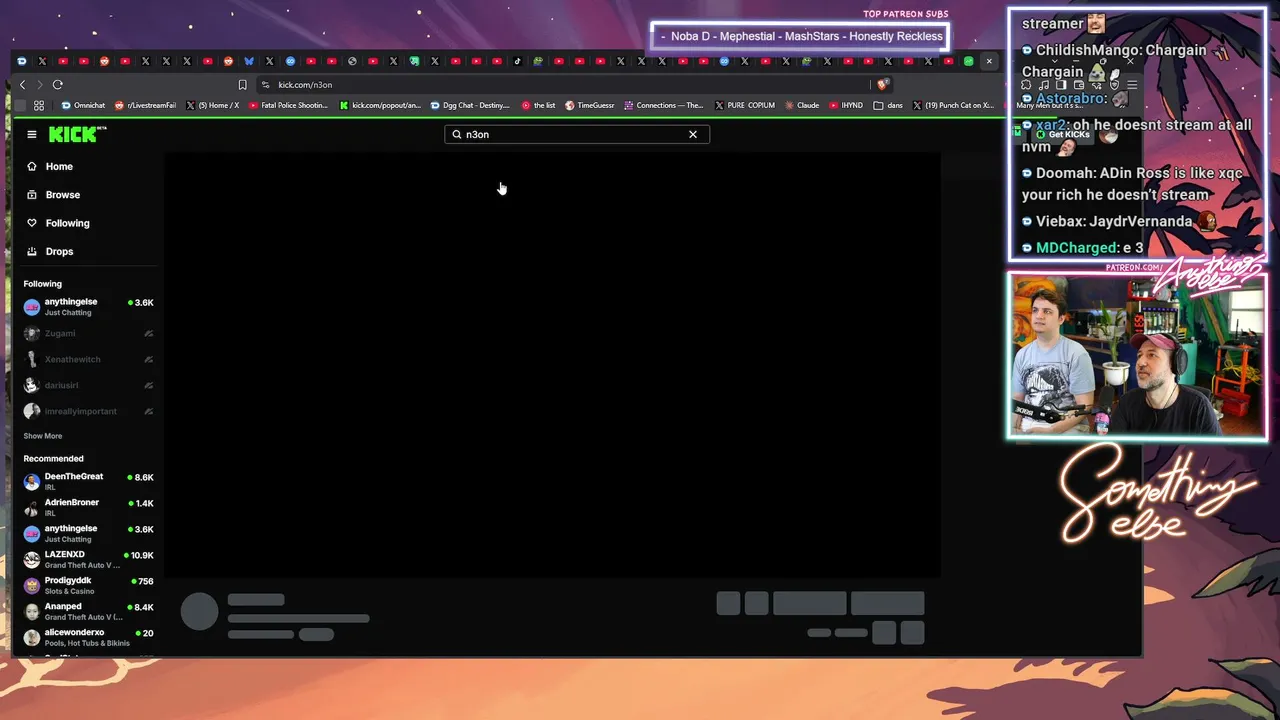Click the magnifier icon in Kick search
The image size is (1280, 720).
click(457, 134)
